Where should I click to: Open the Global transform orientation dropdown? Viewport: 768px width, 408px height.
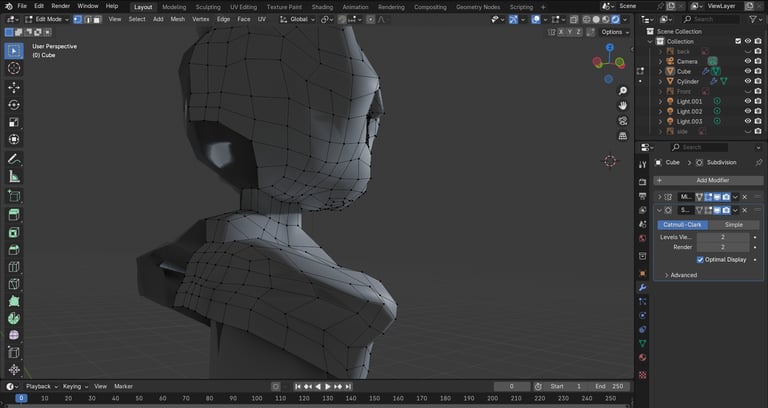(298, 19)
